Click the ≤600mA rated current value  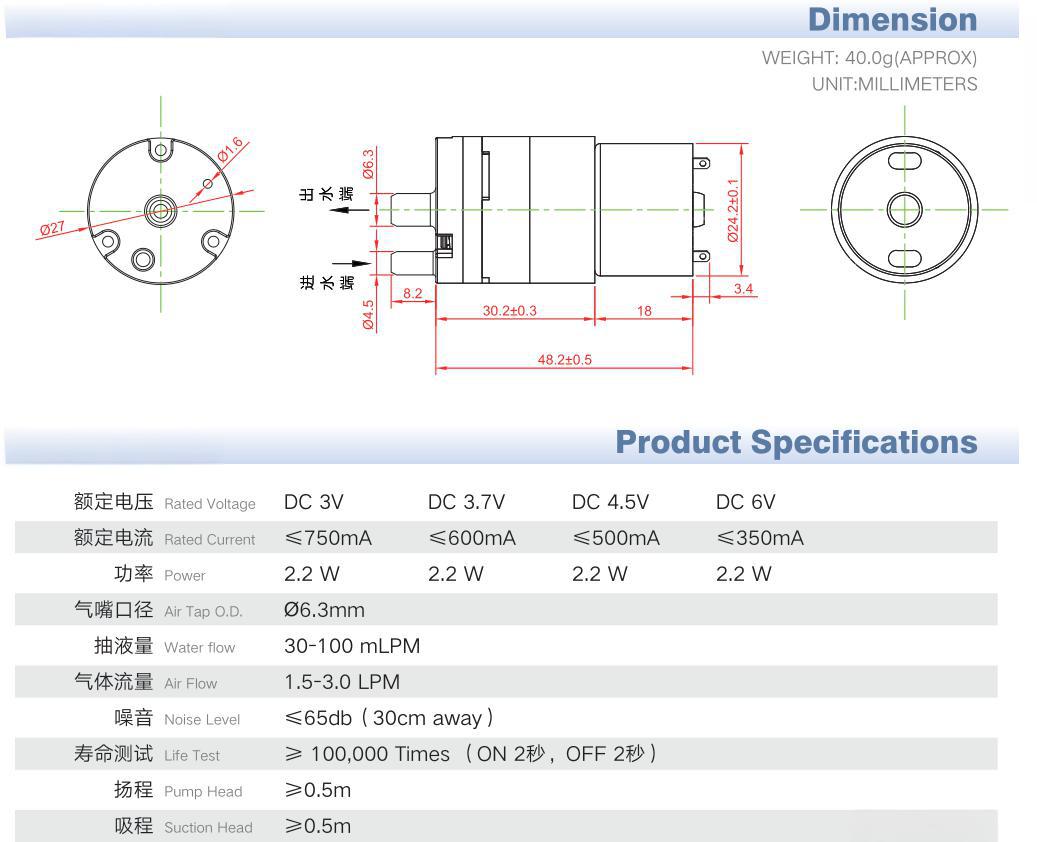click(x=471, y=539)
